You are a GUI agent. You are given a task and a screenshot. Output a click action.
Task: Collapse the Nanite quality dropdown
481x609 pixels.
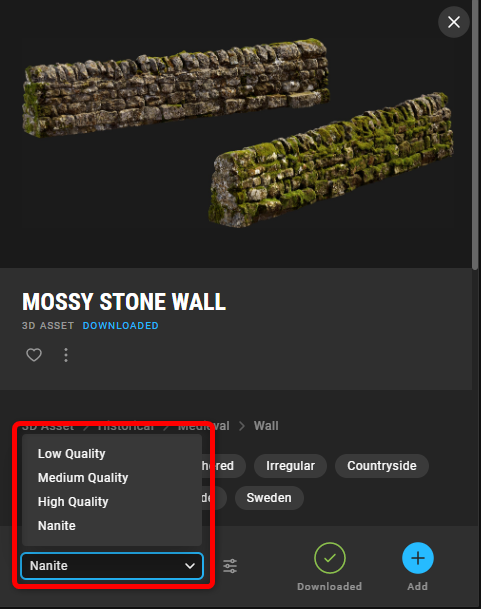pyautogui.click(x=112, y=566)
